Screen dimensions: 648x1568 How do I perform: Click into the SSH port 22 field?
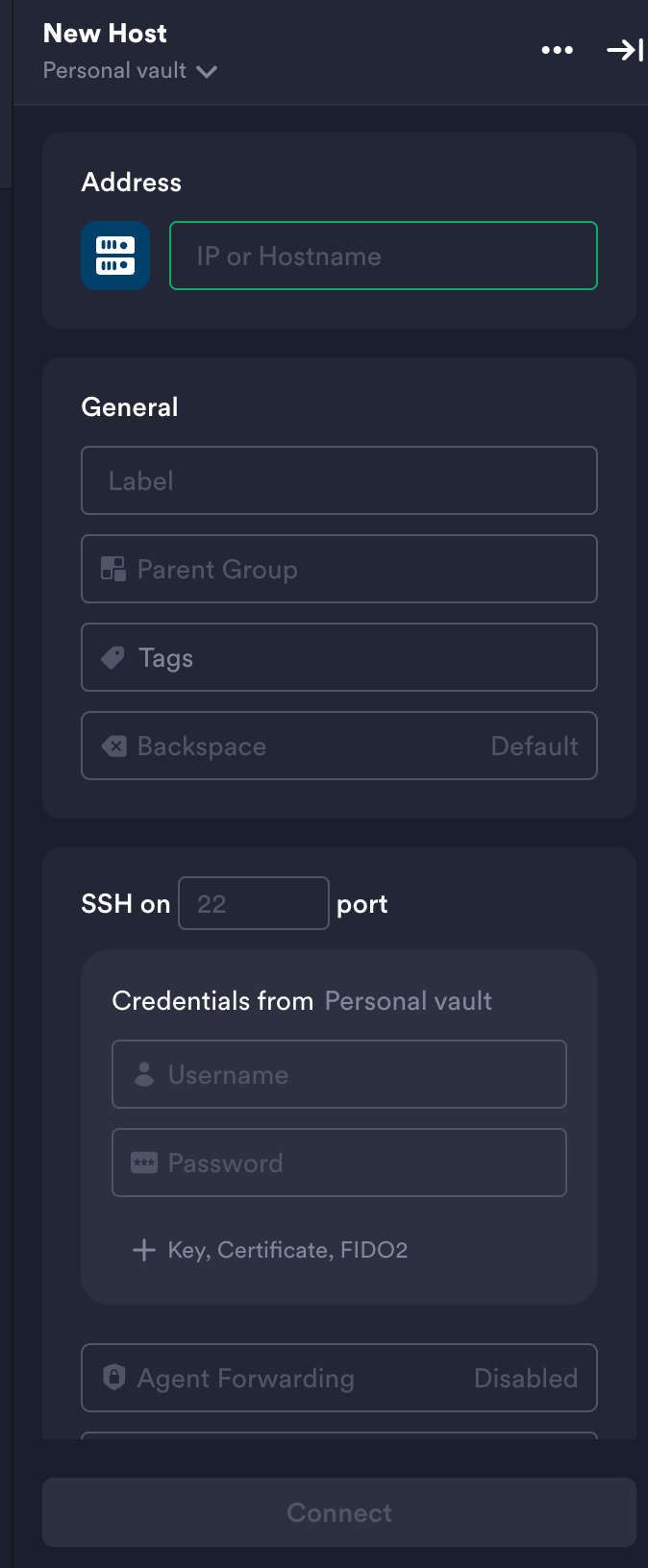tap(254, 903)
